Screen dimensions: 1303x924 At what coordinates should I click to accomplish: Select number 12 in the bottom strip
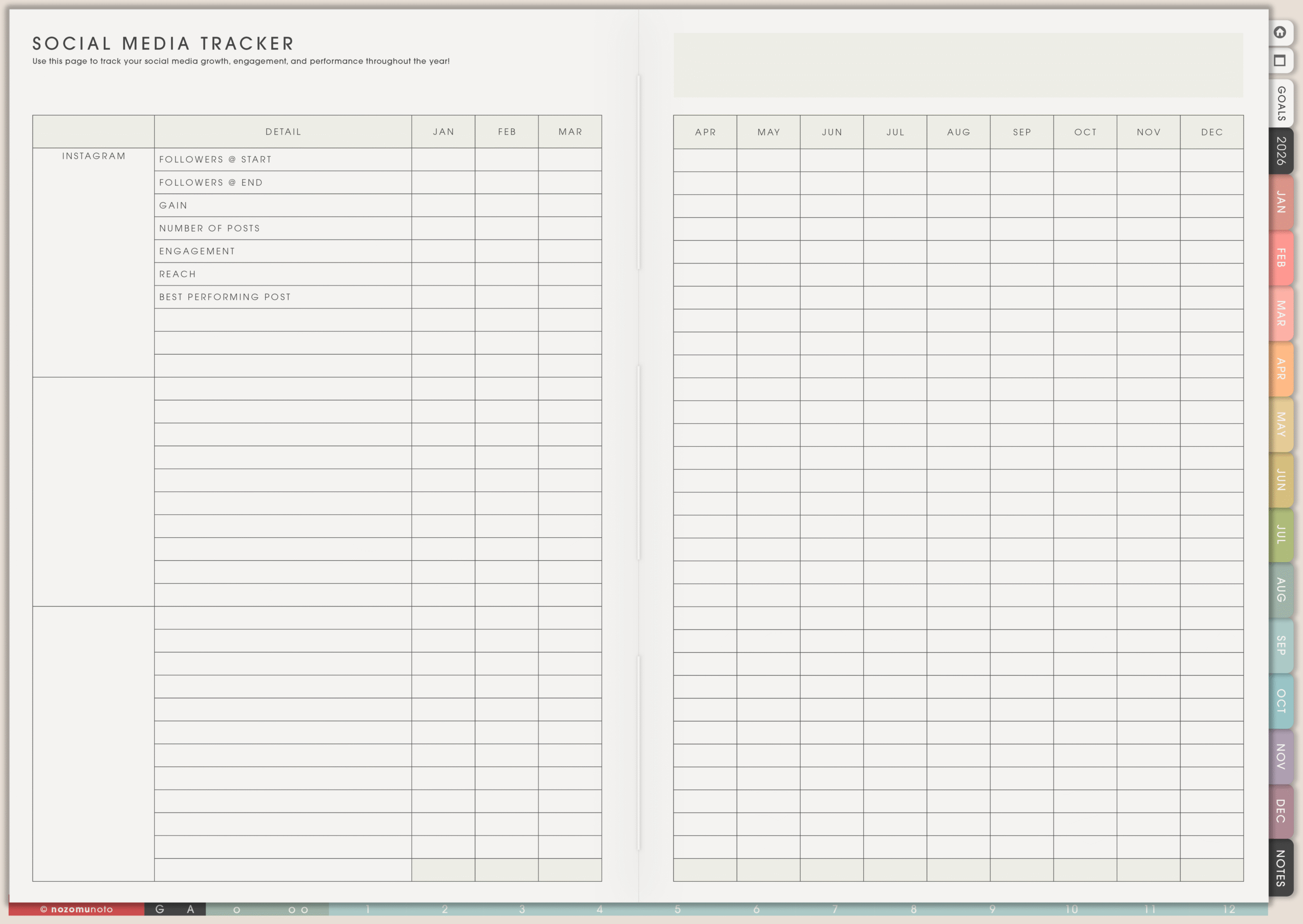click(1229, 909)
